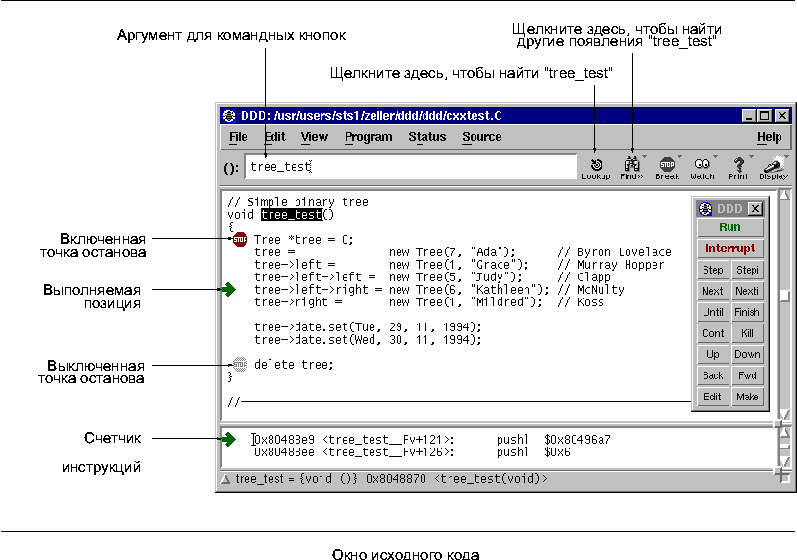This screenshot has width=797, height=560.
Task: Click the DDD icon in command tool panel
Action: coord(706,208)
